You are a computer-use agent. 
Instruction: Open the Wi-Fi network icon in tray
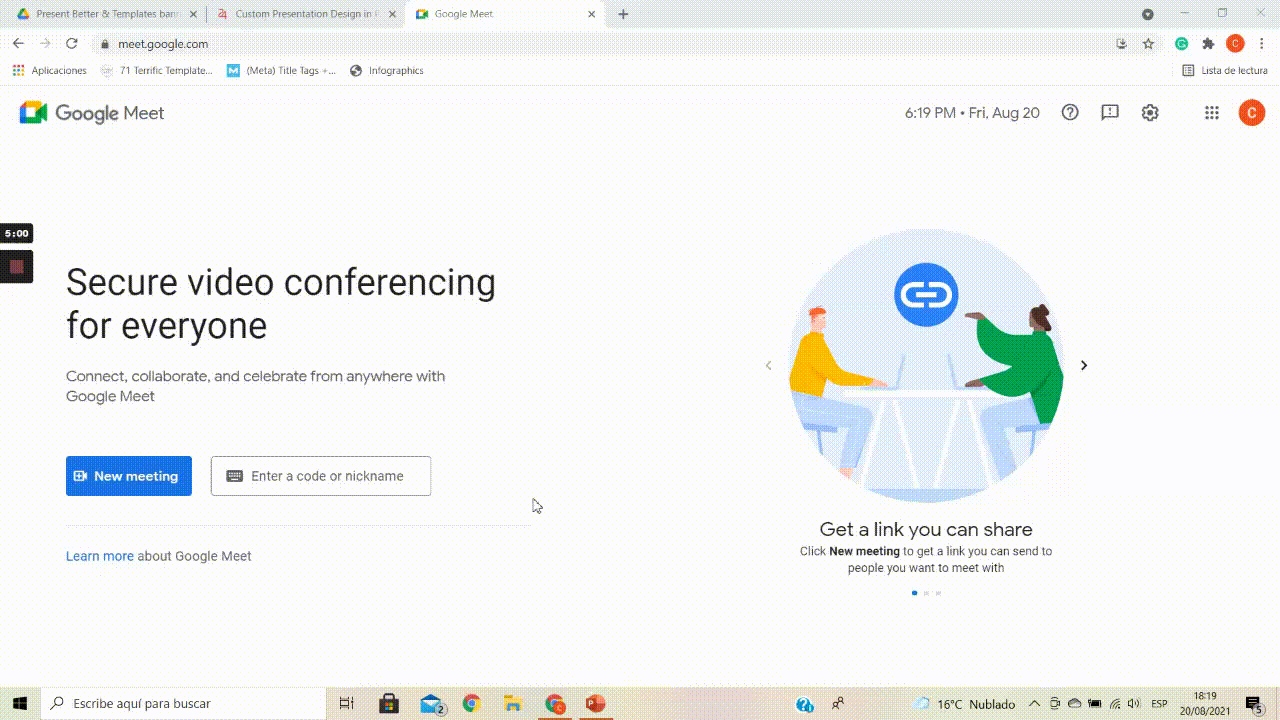pos(1115,704)
